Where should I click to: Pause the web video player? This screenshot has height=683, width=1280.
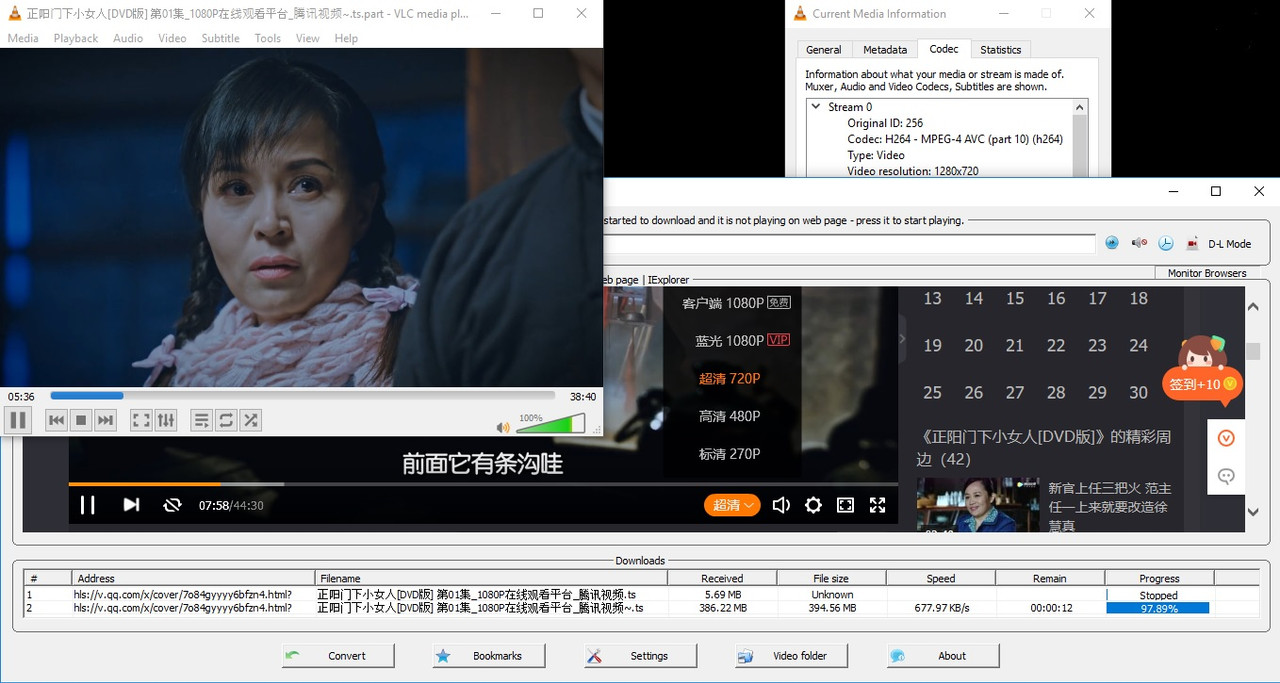pos(87,505)
